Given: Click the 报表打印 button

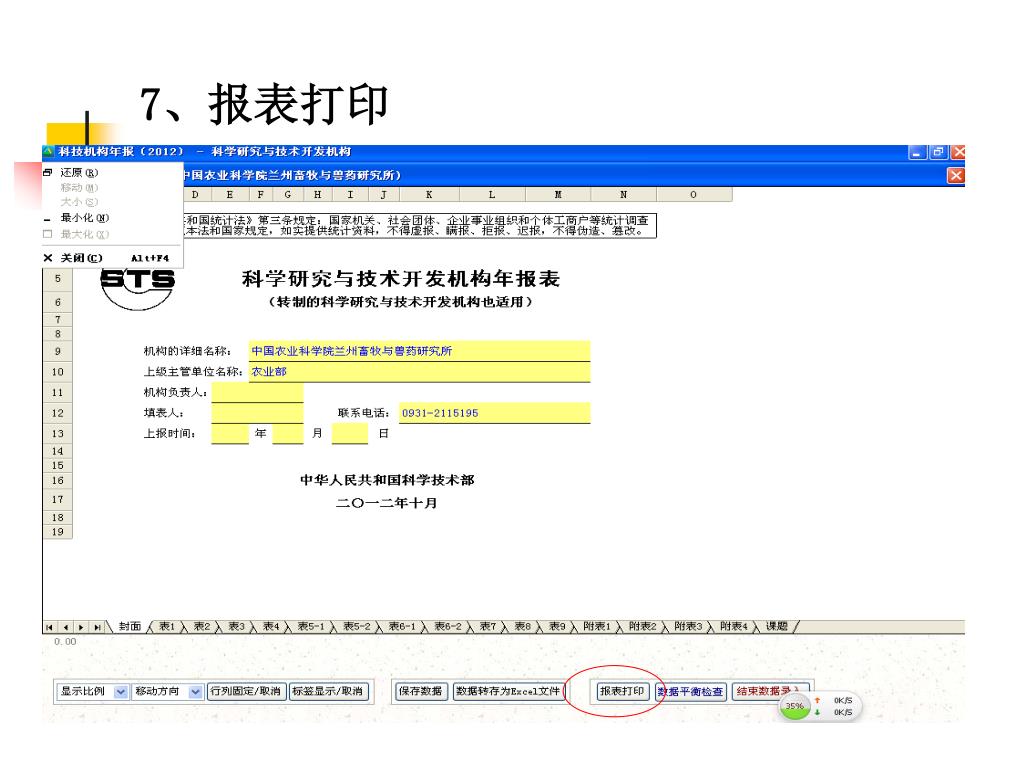Looking at the screenshot, I should point(622,692).
